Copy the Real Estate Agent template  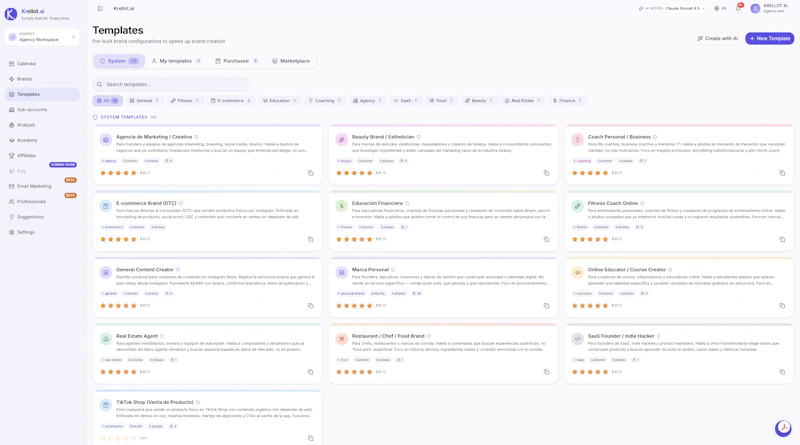310,372
